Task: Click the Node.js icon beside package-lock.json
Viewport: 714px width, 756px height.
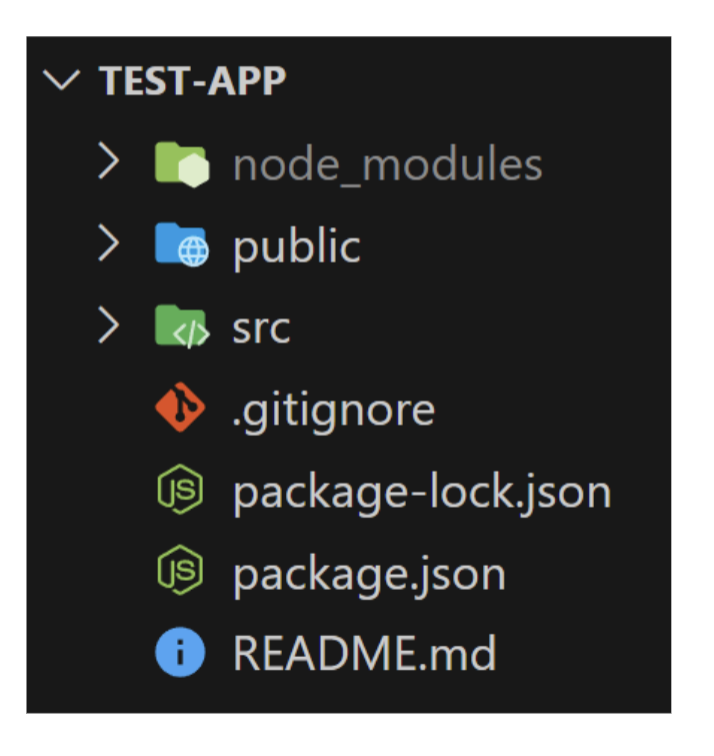Action: click(181, 491)
